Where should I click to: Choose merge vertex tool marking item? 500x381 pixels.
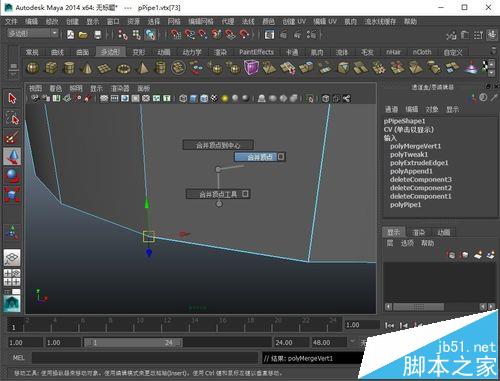[x=218, y=194]
